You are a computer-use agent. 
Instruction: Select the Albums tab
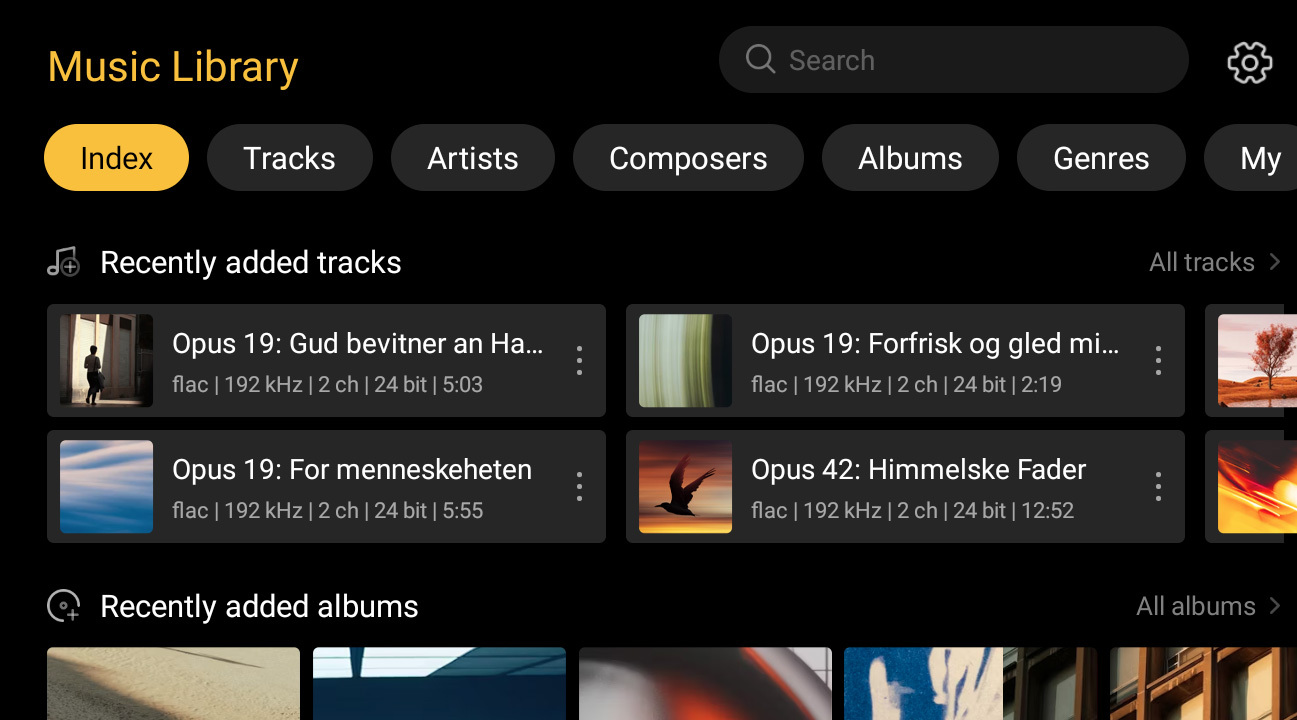(910, 158)
